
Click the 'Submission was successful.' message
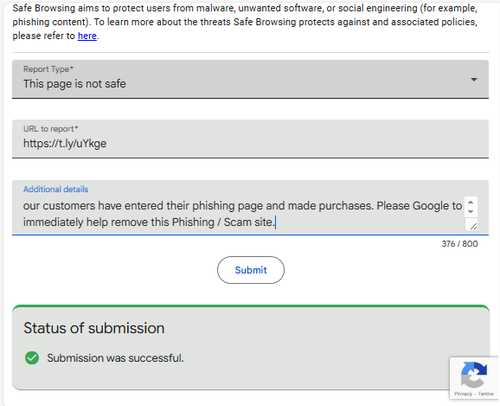tap(115, 358)
